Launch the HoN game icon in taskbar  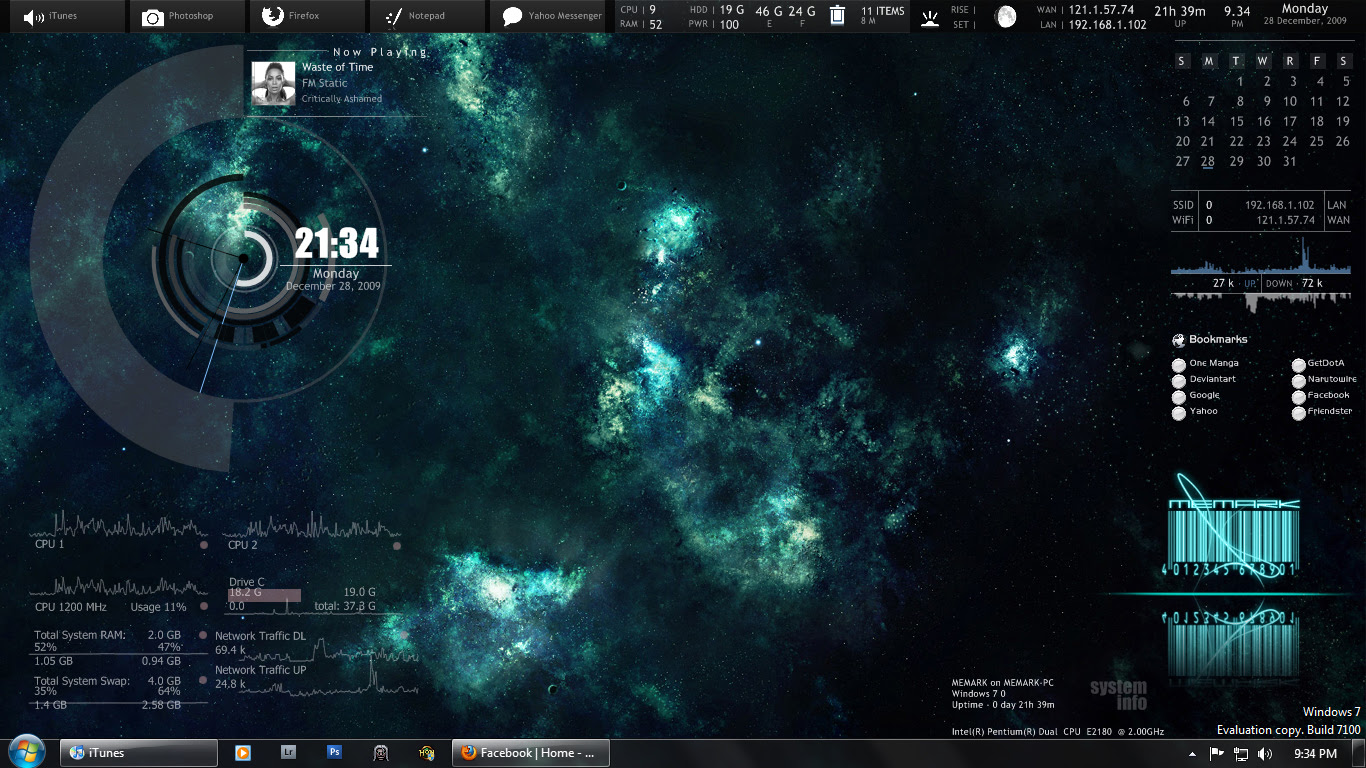click(x=427, y=752)
